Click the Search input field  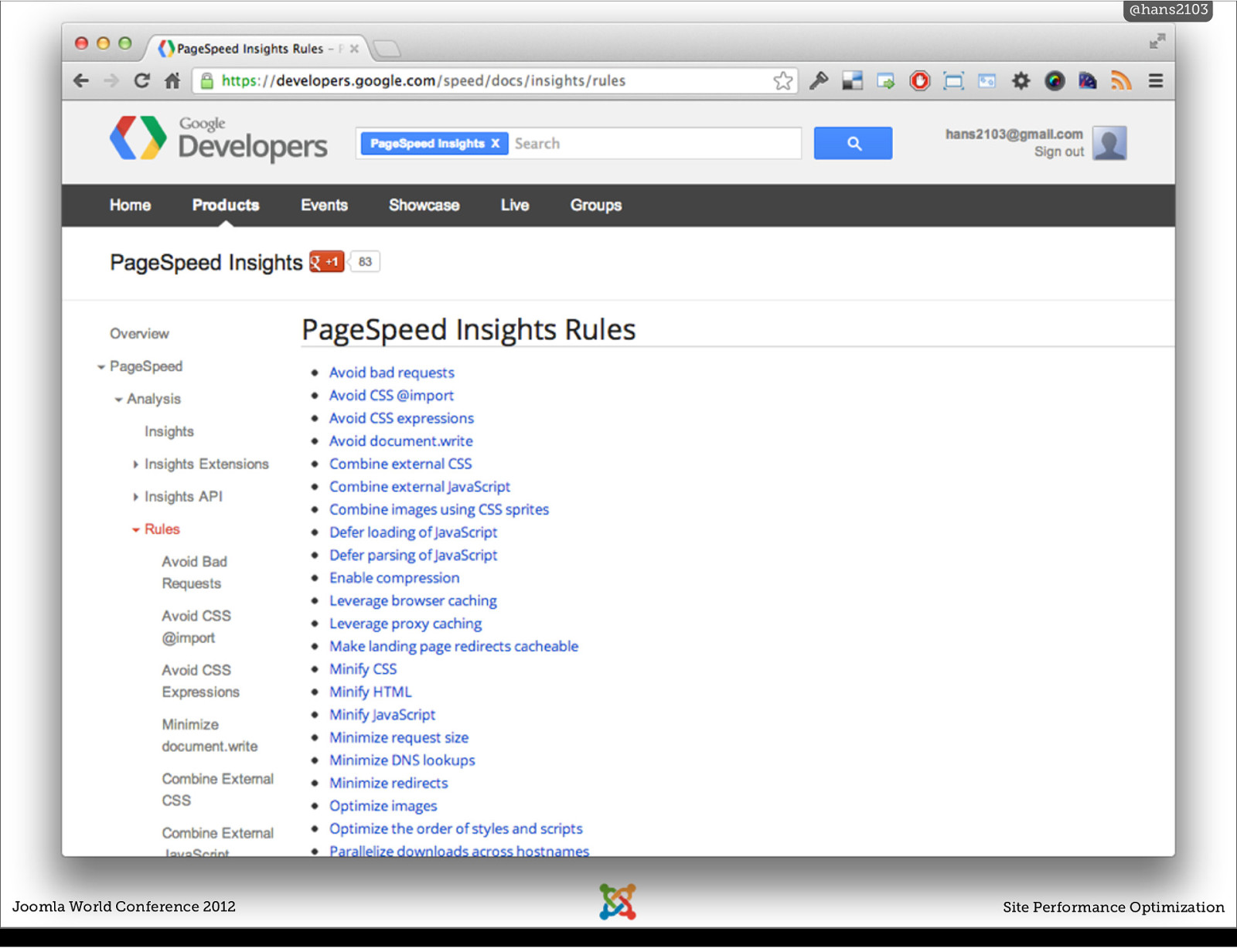[656, 143]
